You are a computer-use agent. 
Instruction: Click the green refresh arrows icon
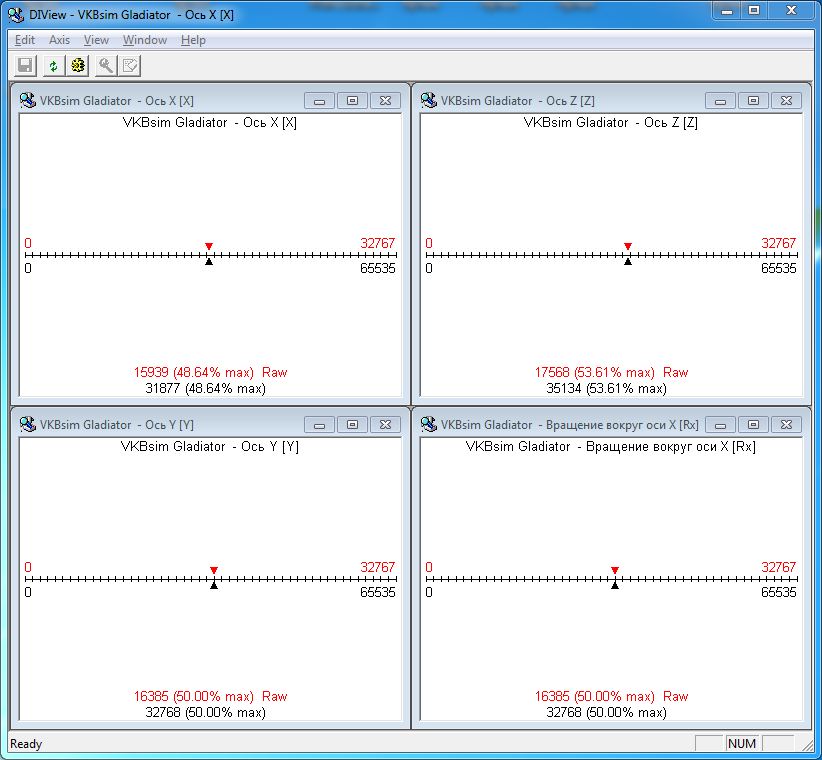pyautogui.click(x=53, y=66)
